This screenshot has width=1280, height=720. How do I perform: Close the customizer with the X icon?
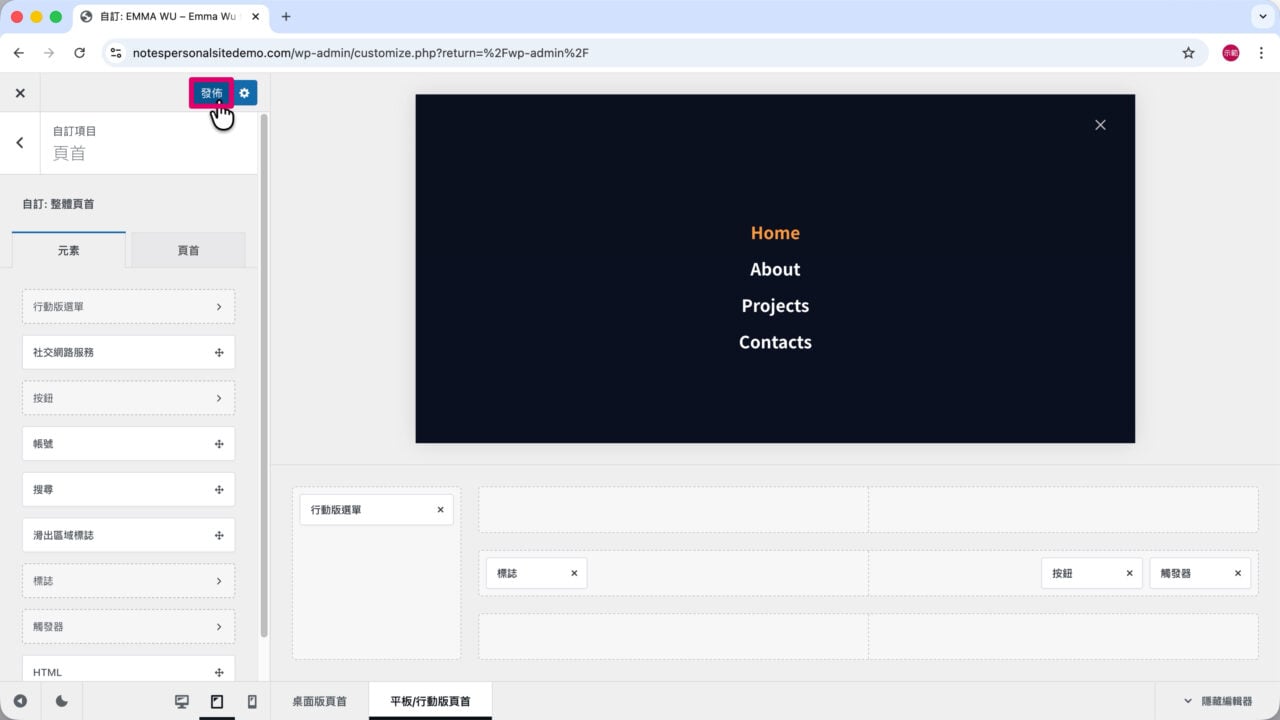20,93
